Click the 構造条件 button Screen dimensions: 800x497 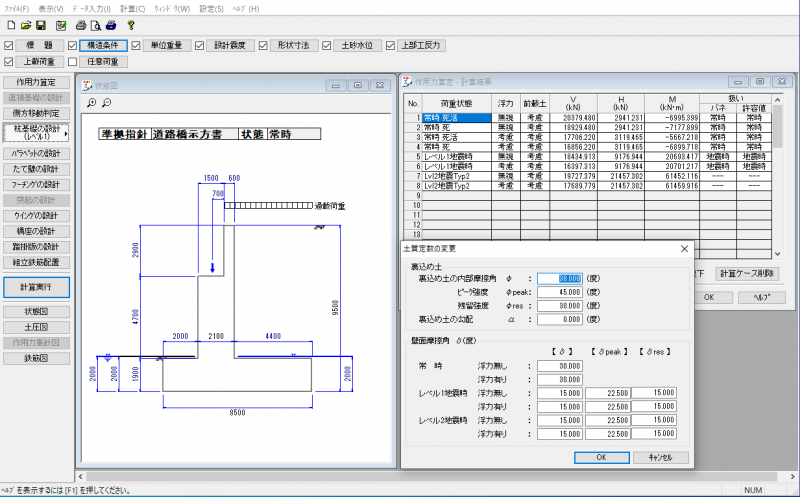103,45
